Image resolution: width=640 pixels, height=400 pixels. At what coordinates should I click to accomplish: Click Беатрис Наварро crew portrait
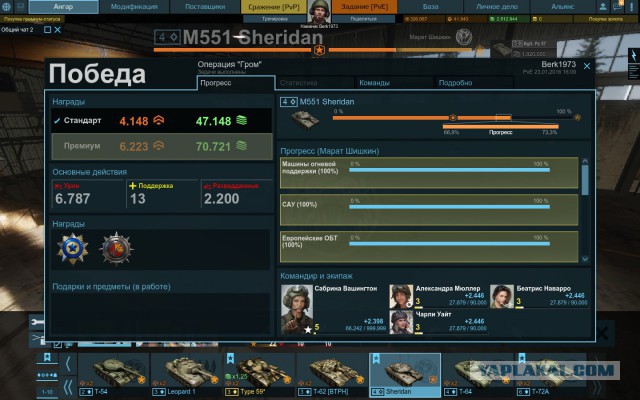pyautogui.click(x=502, y=296)
